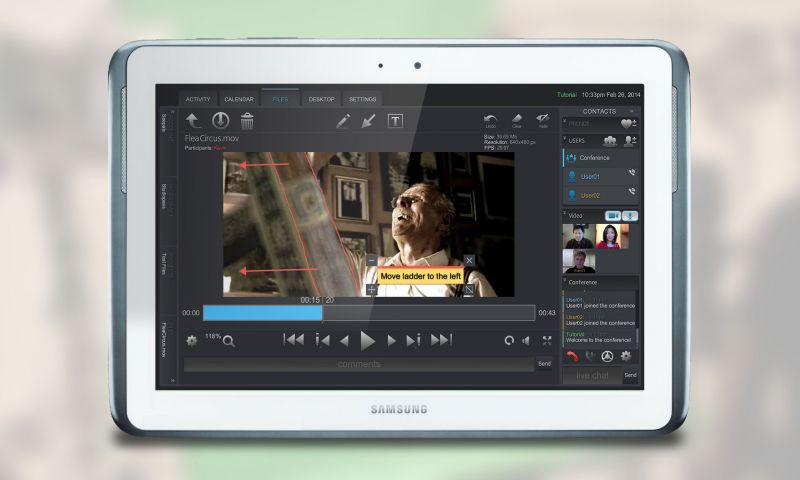Clear annotations with the eraser icon
Image resolution: width=800 pixels, height=480 pixels.
pos(517,121)
